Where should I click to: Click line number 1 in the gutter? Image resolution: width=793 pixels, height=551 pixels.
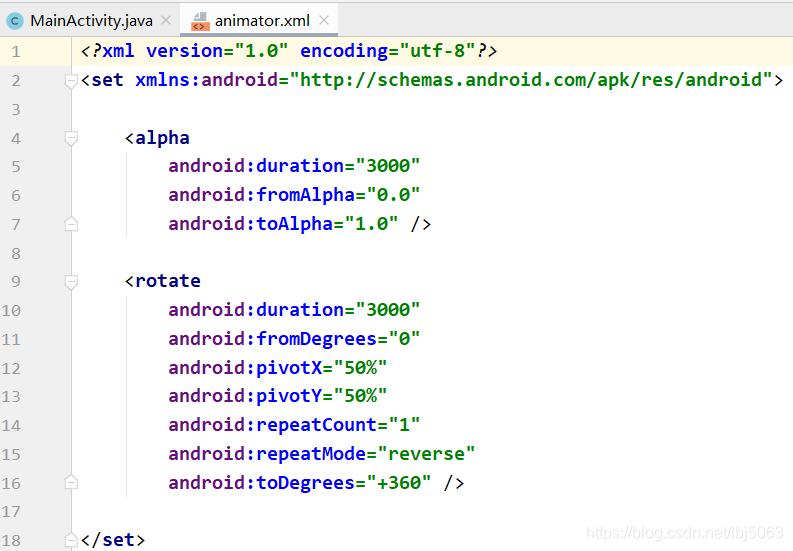tap(16, 52)
